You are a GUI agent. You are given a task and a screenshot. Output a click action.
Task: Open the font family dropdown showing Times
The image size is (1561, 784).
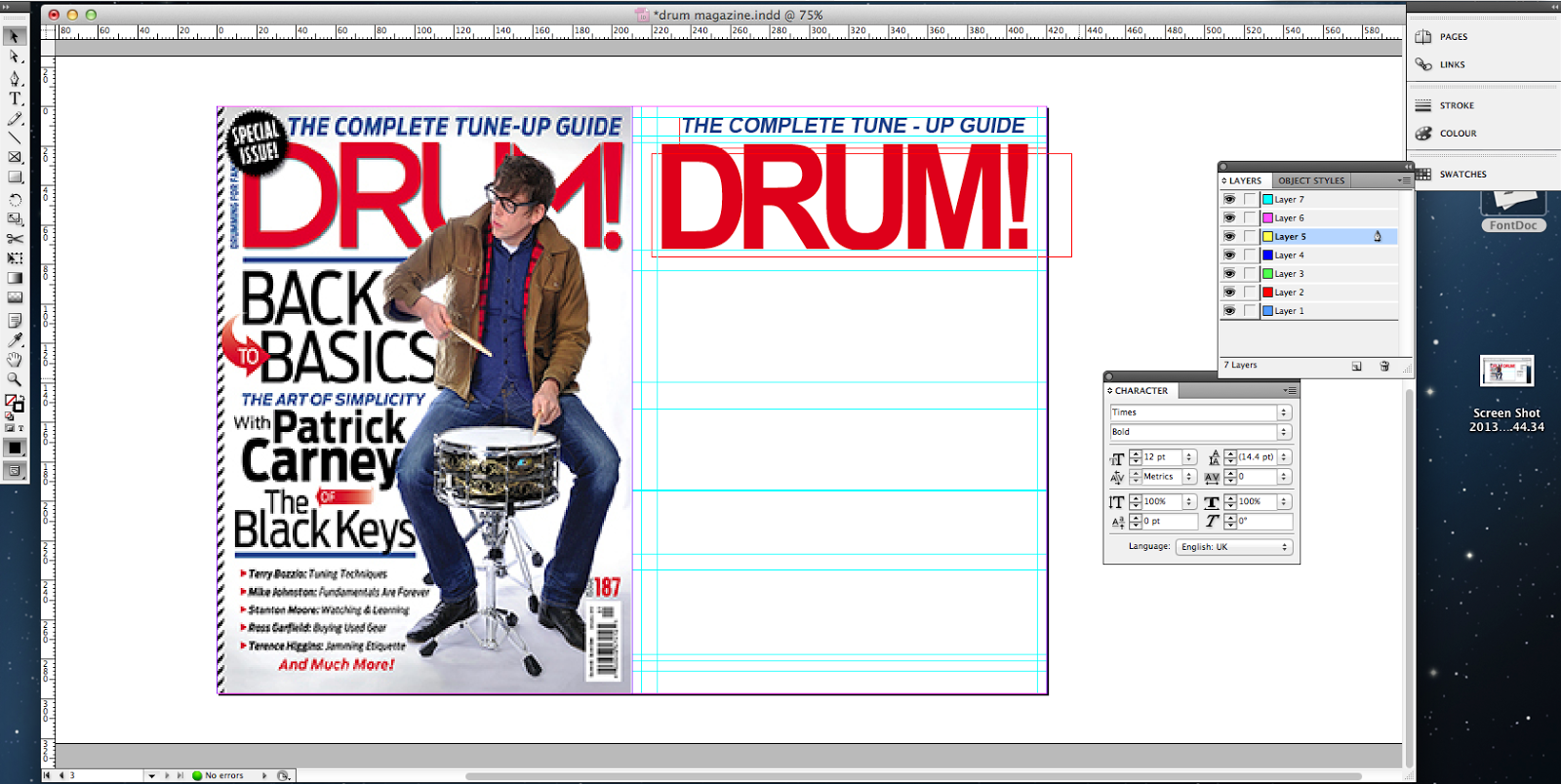tap(1284, 412)
